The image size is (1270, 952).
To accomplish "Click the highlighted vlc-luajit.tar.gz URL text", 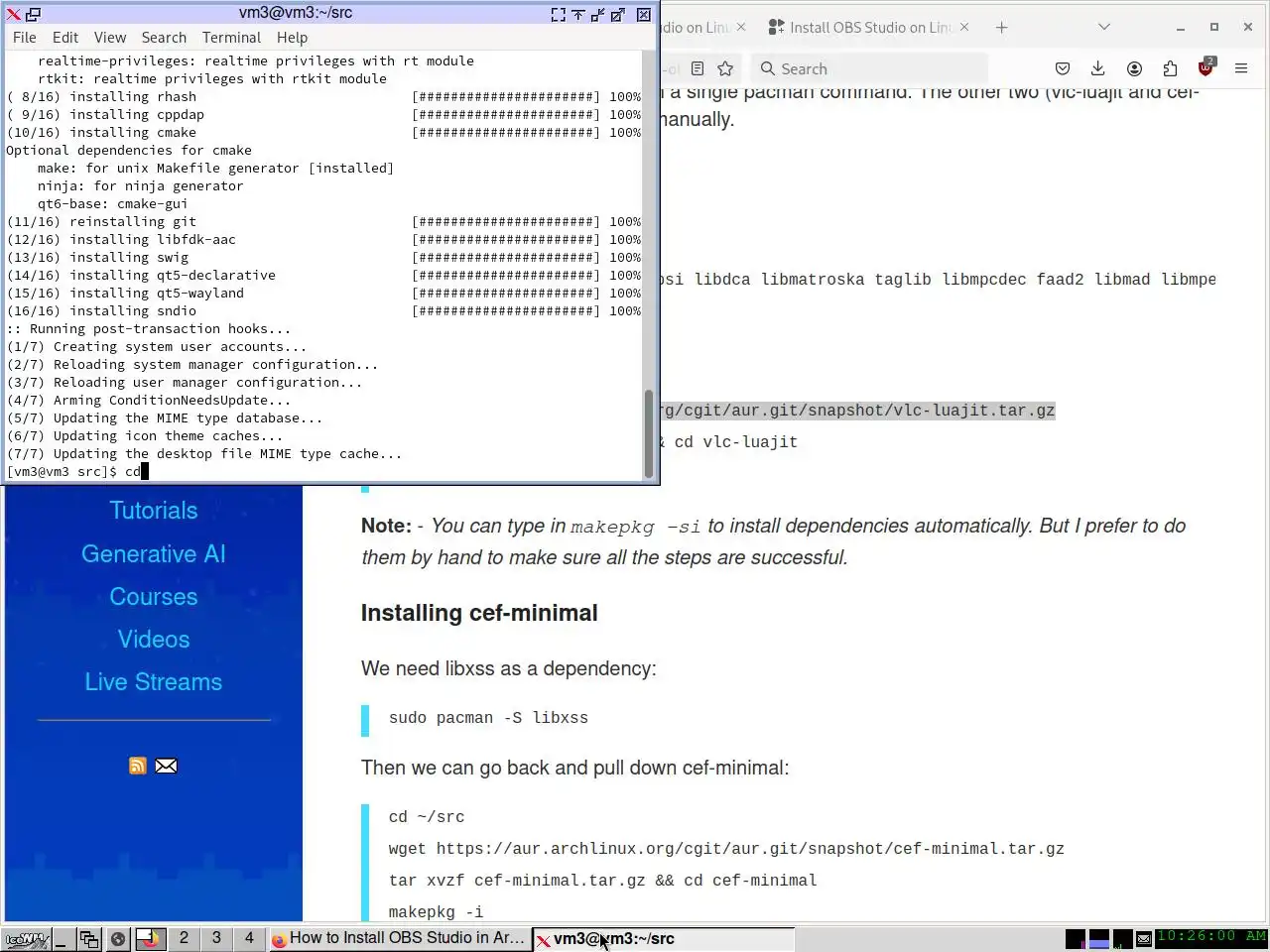I will [x=858, y=411].
